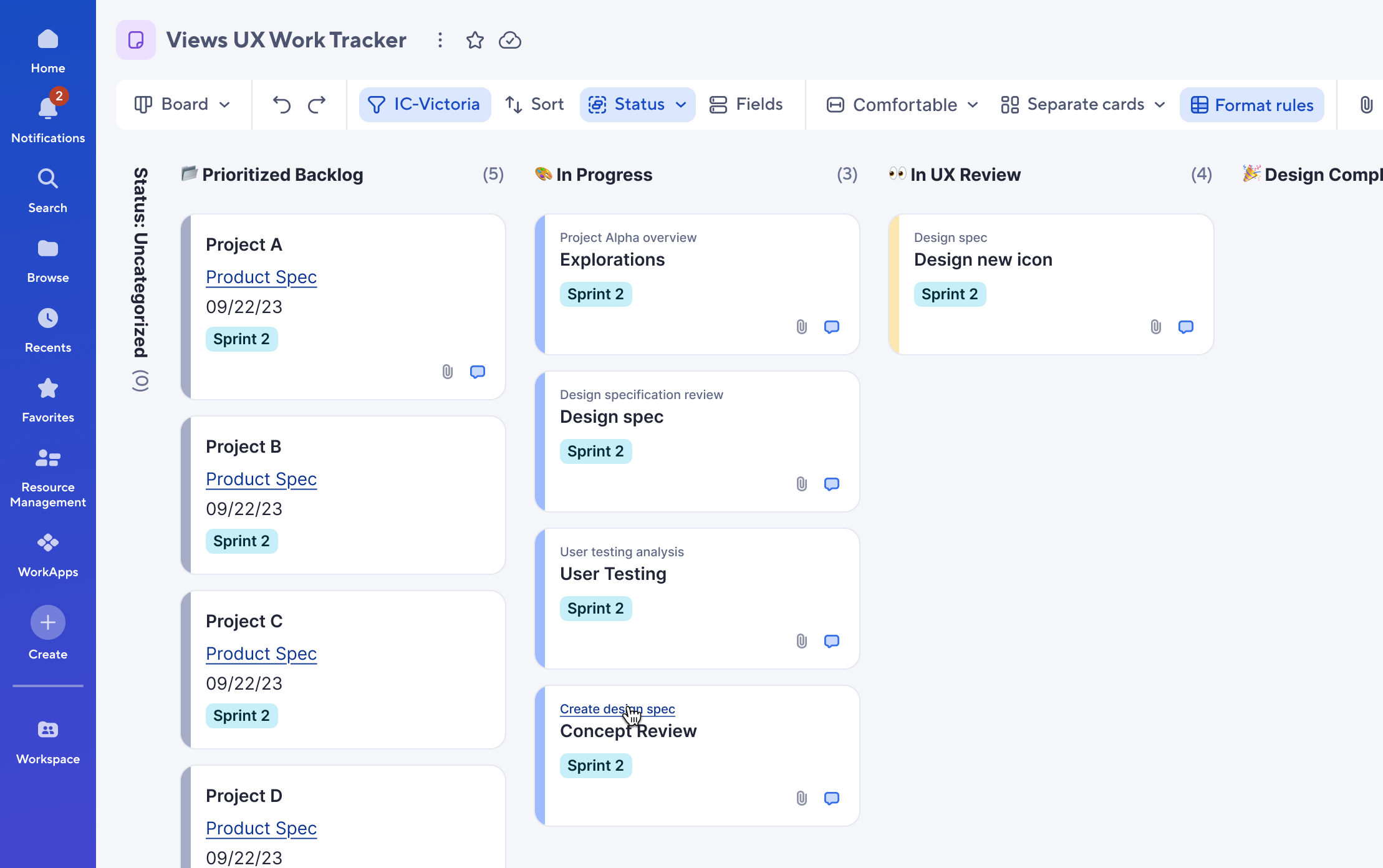Click the Sprint 2 tag on Explorations
Image resolution: width=1383 pixels, height=868 pixels.
coord(596,294)
